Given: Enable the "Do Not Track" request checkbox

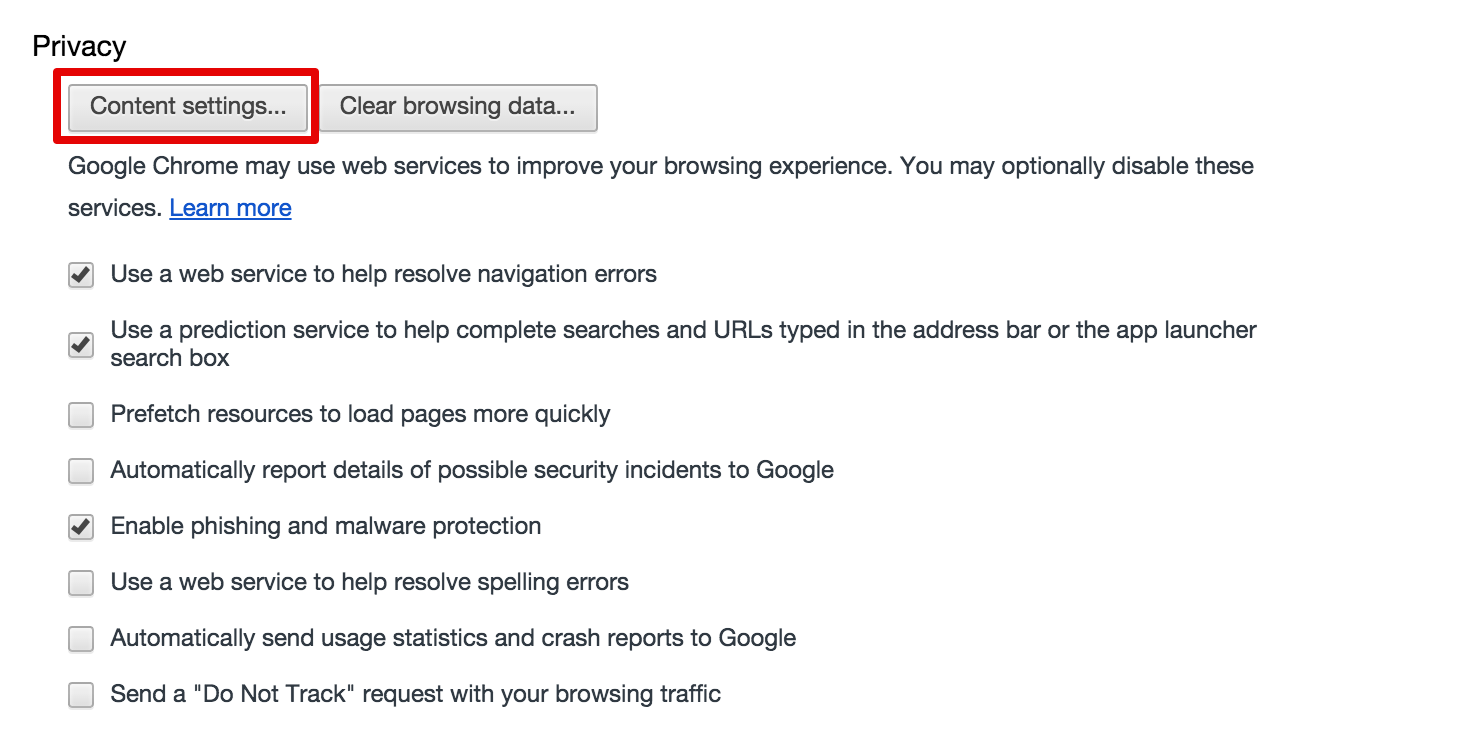Looking at the screenshot, I should (81, 695).
